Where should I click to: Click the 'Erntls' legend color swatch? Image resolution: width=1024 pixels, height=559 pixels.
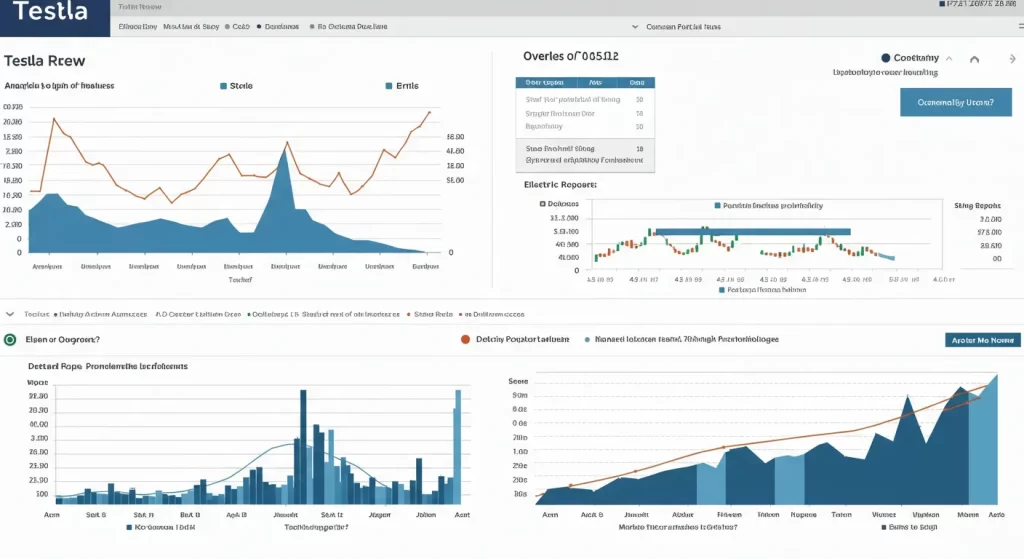click(x=389, y=86)
